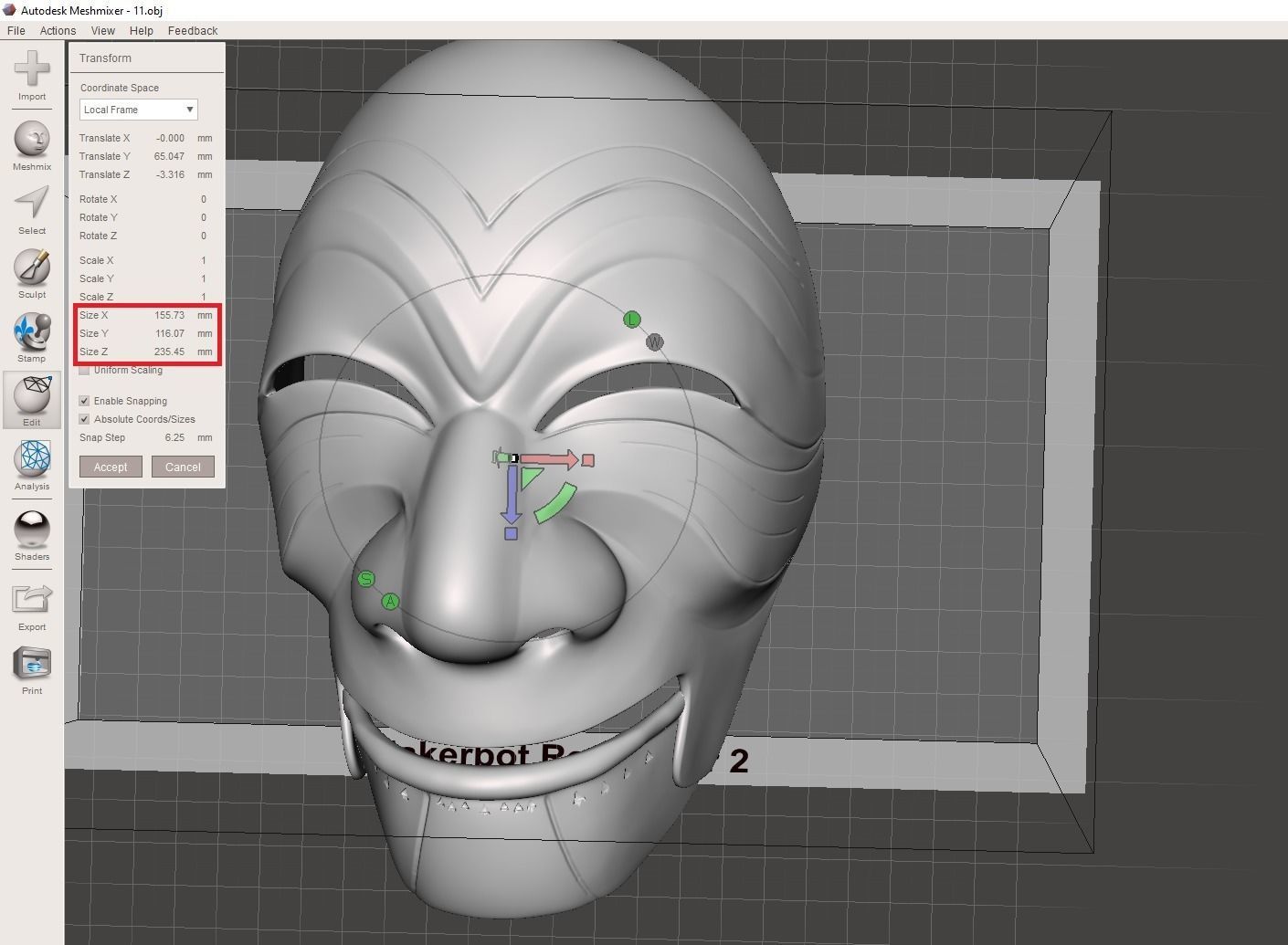Uncheck Absolute Coords/Sizes checkbox
Screen dimensions: 1288x945
coord(85,419)
